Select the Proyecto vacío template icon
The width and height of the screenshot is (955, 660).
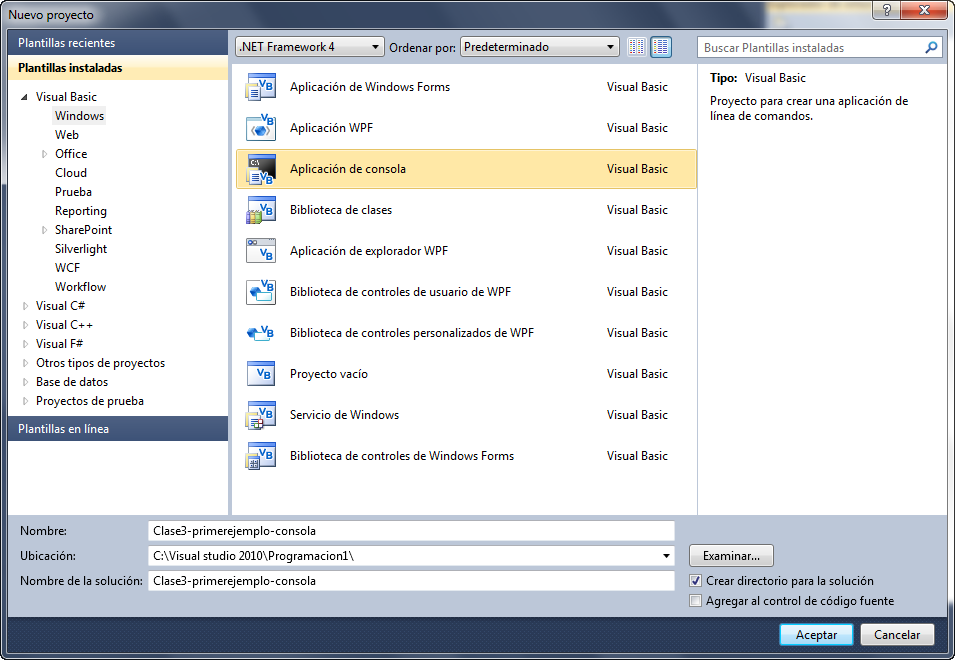pyautogui.click(x=260, y=373)
